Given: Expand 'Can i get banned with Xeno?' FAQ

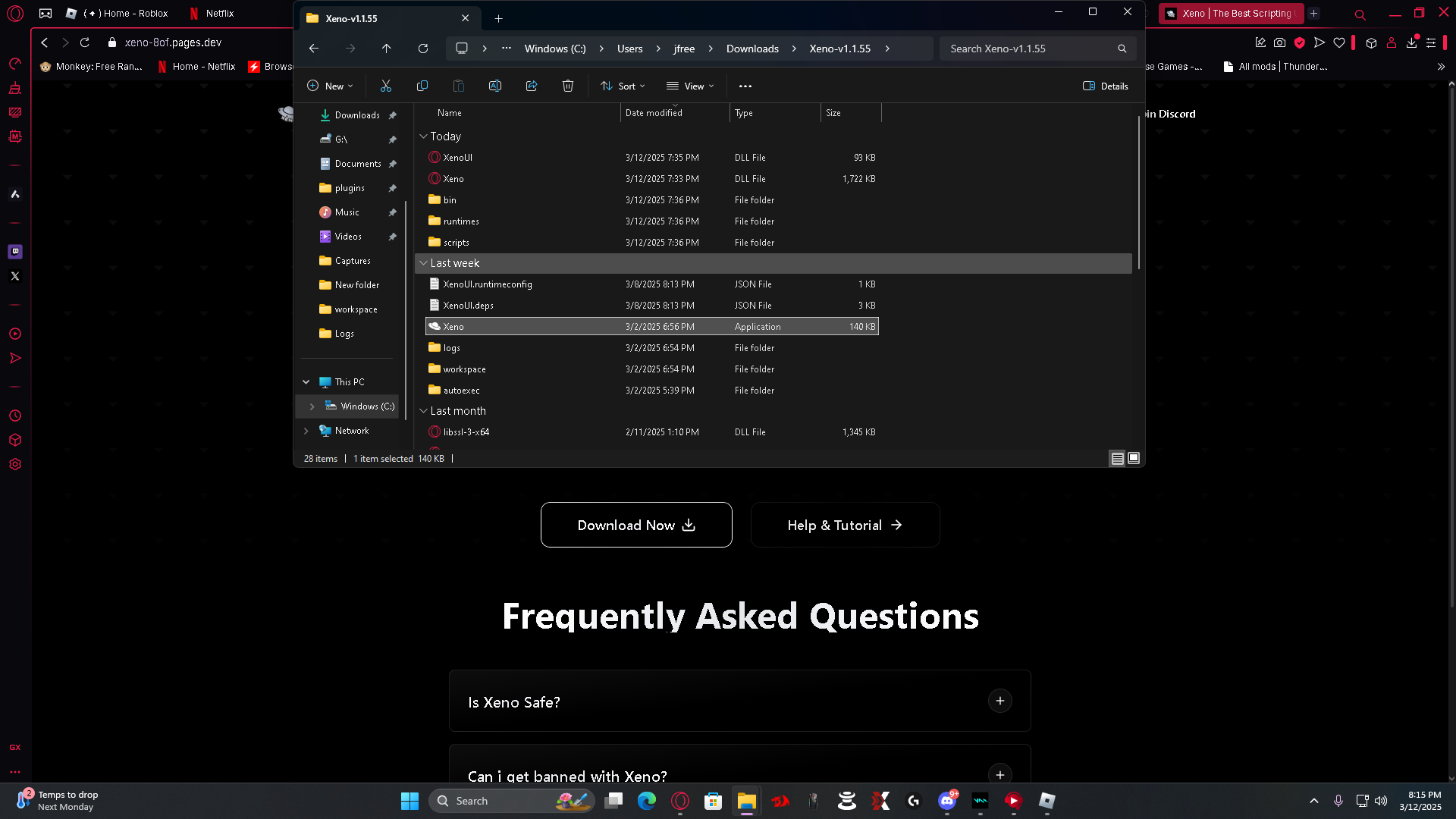Looking at the screenshot, I should click(x=1000, y=774).
